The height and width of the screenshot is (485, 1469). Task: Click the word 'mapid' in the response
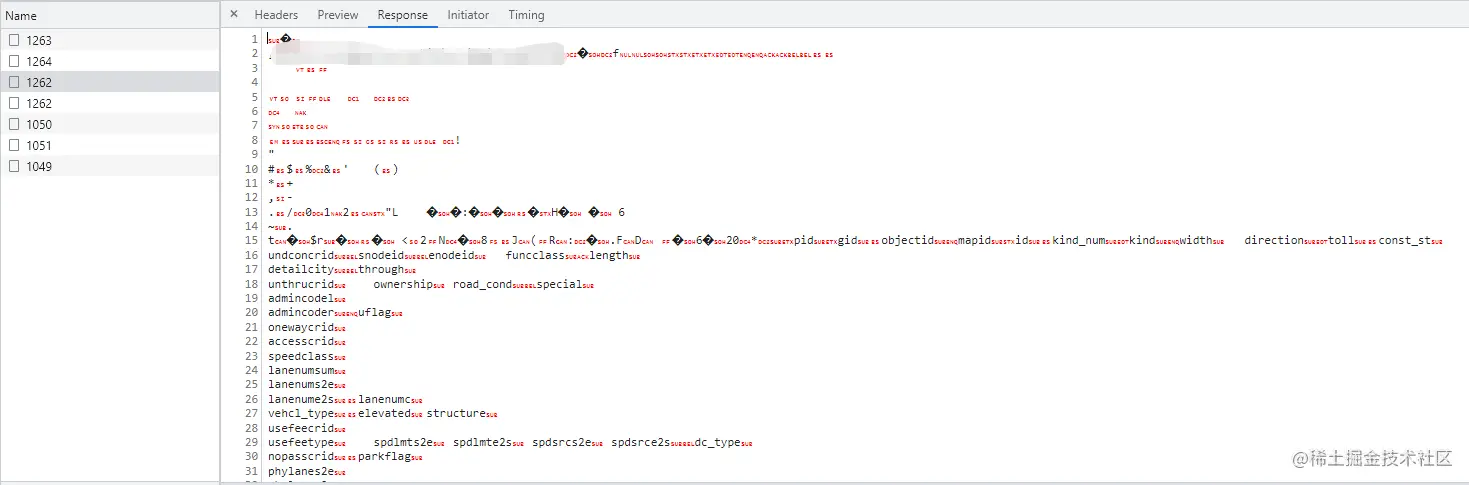pos(974,241)
